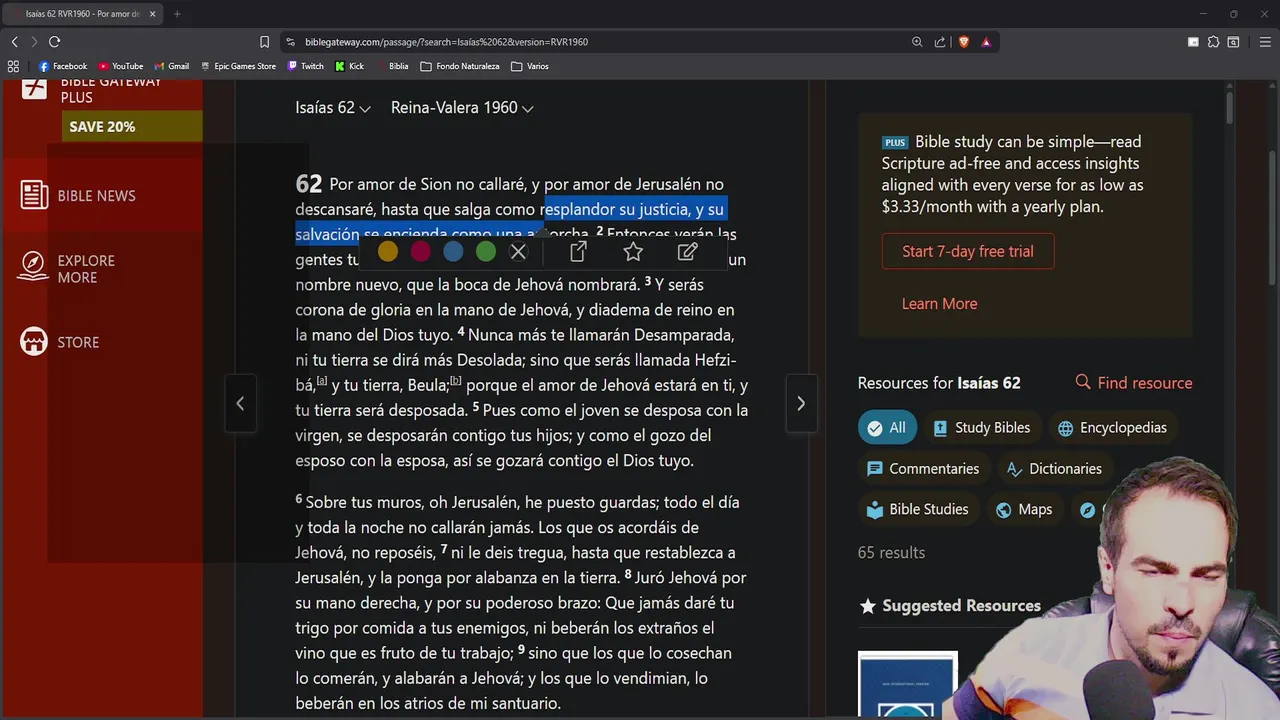Open the browser hamburger menu

point(1265,42)
